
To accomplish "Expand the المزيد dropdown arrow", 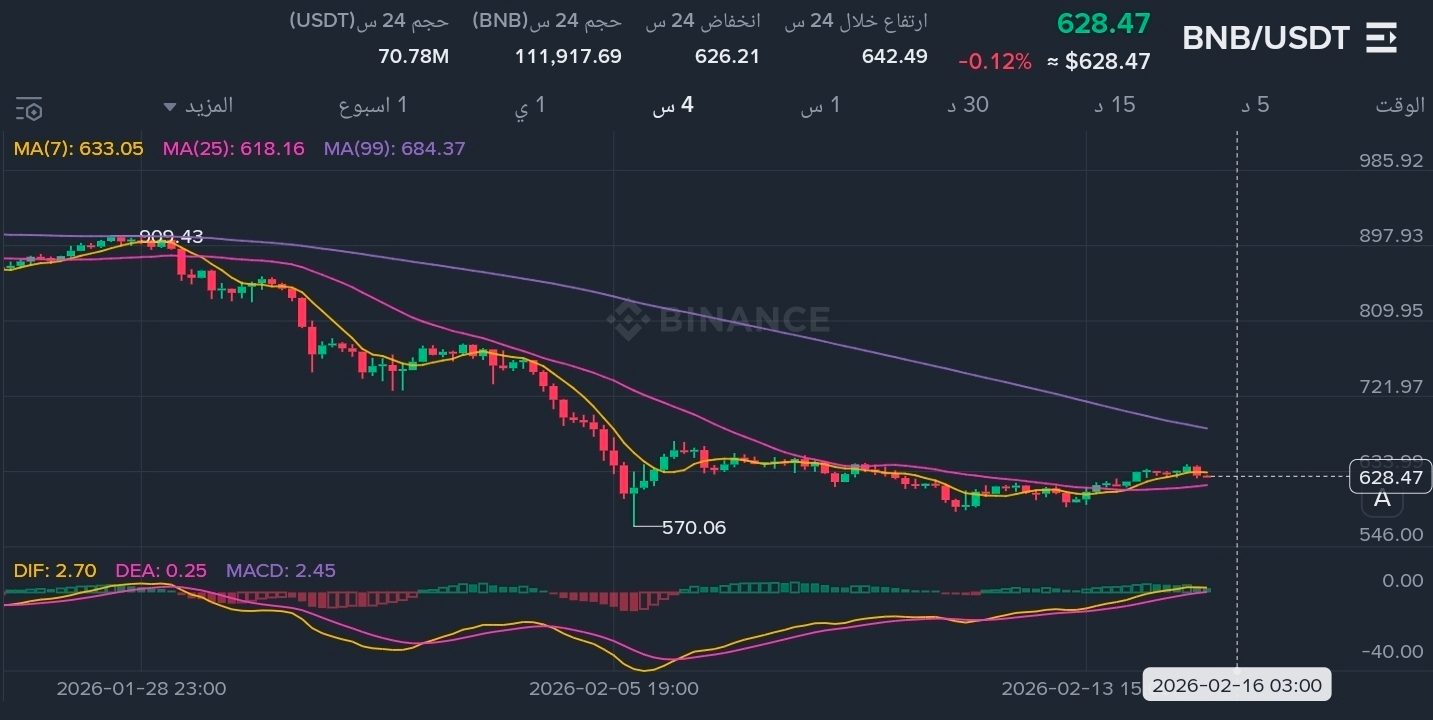I will [x=170, y=106].
